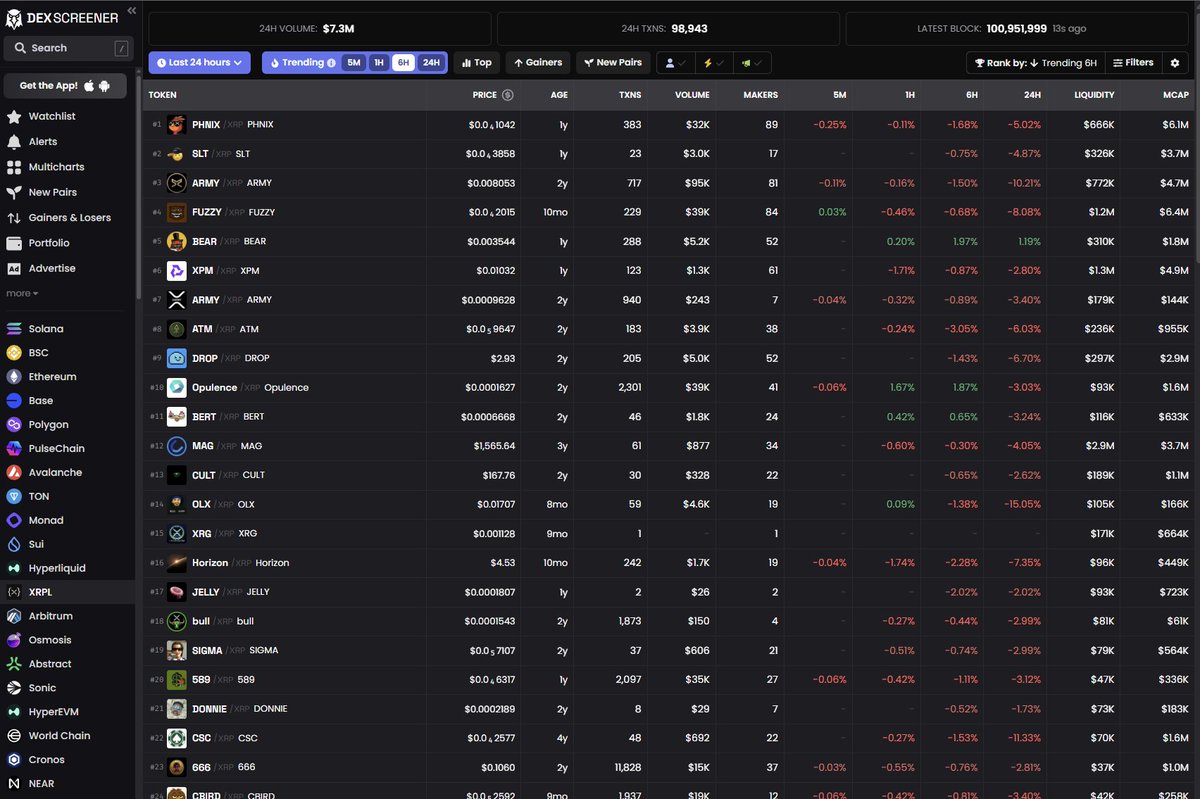Collapse the sidebar with the double-chevron icon
This screenshot has height=799, width=1200.
(132, 10)
